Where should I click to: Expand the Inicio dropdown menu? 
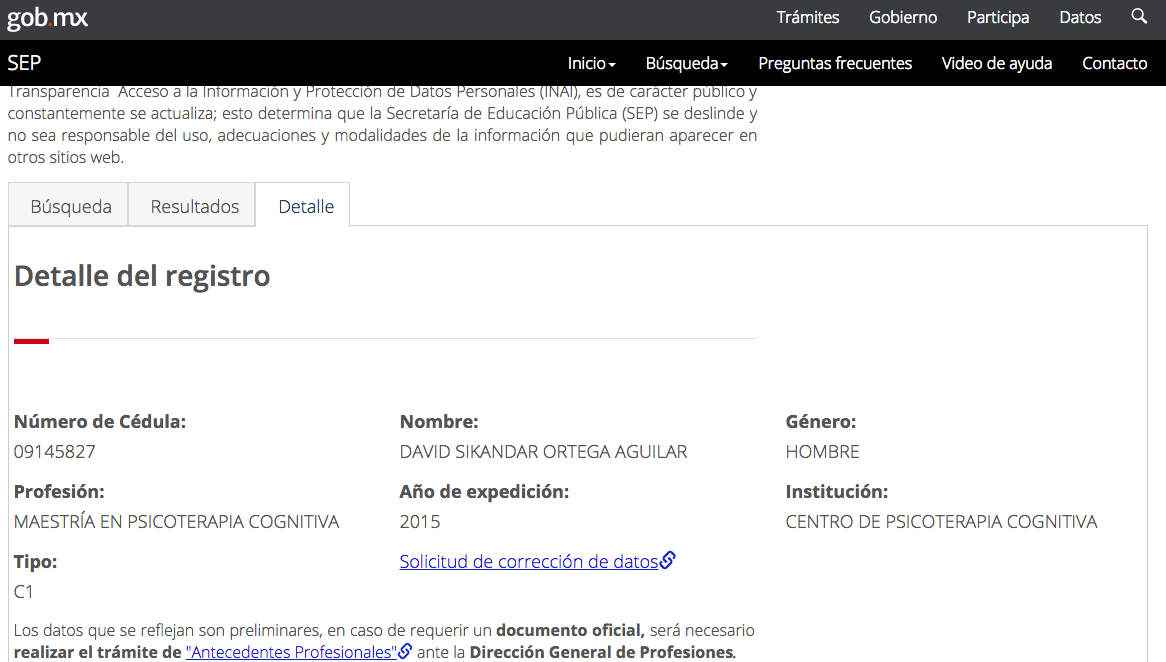click(591, 63)
